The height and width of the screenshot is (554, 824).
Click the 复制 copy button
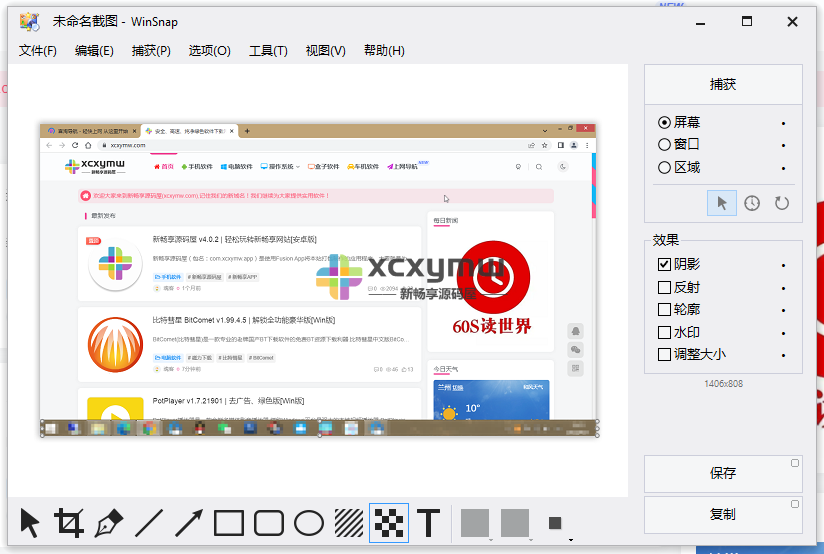723,515
